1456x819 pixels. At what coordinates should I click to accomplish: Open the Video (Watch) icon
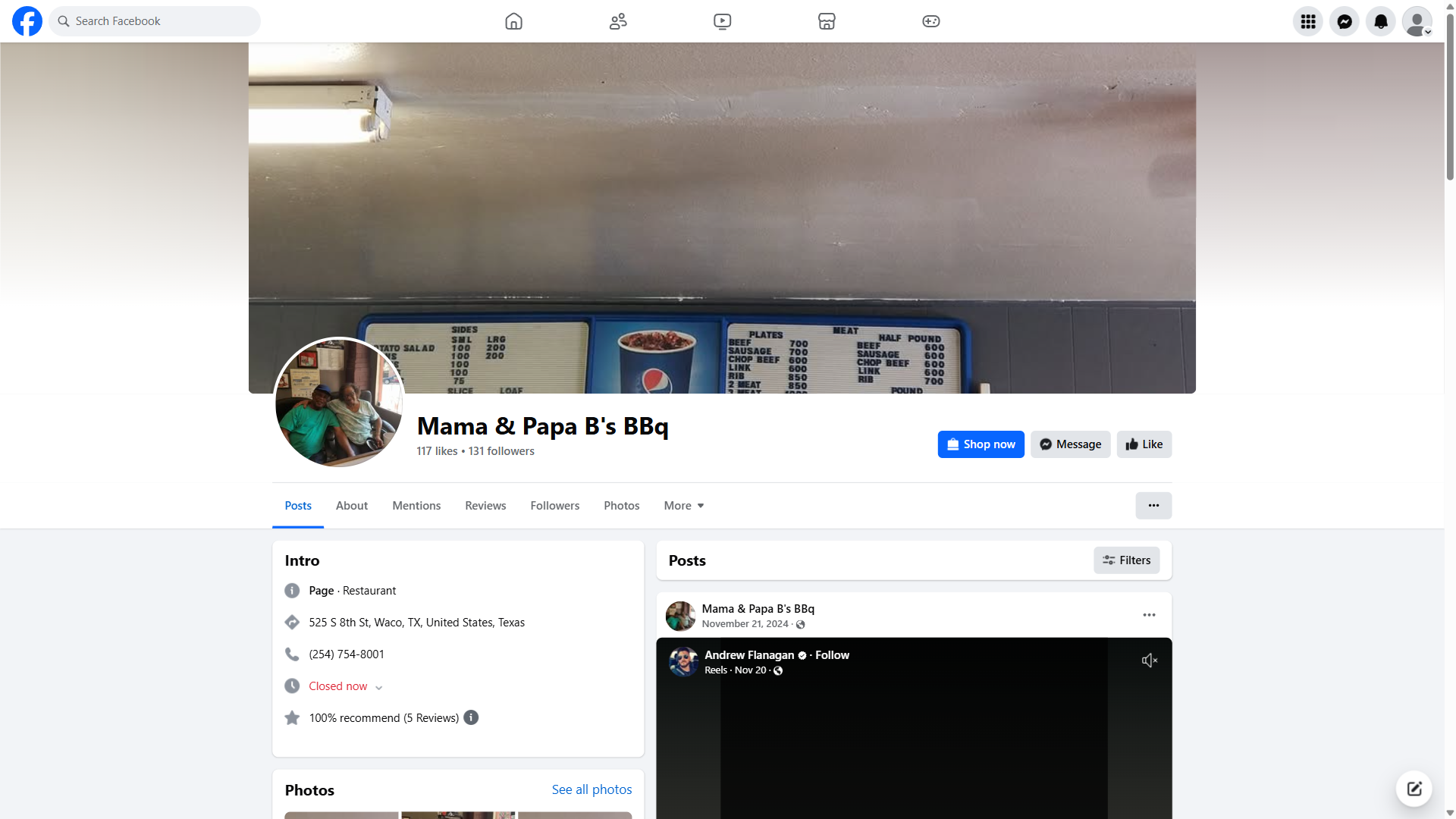click(x=722, y=21)
